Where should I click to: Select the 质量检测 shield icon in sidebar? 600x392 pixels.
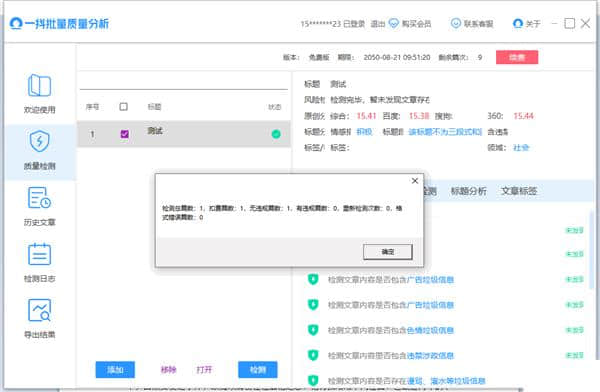(x=39, y=141)
